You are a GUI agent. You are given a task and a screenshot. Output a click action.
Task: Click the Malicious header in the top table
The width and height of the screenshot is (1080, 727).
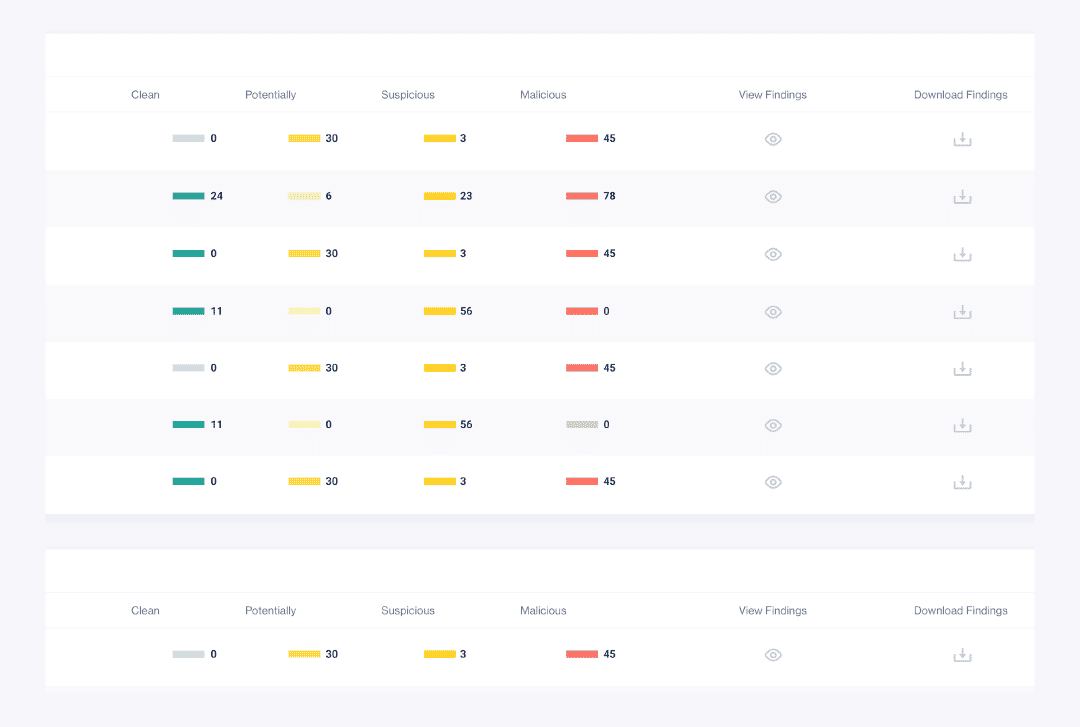coord(543,95)
